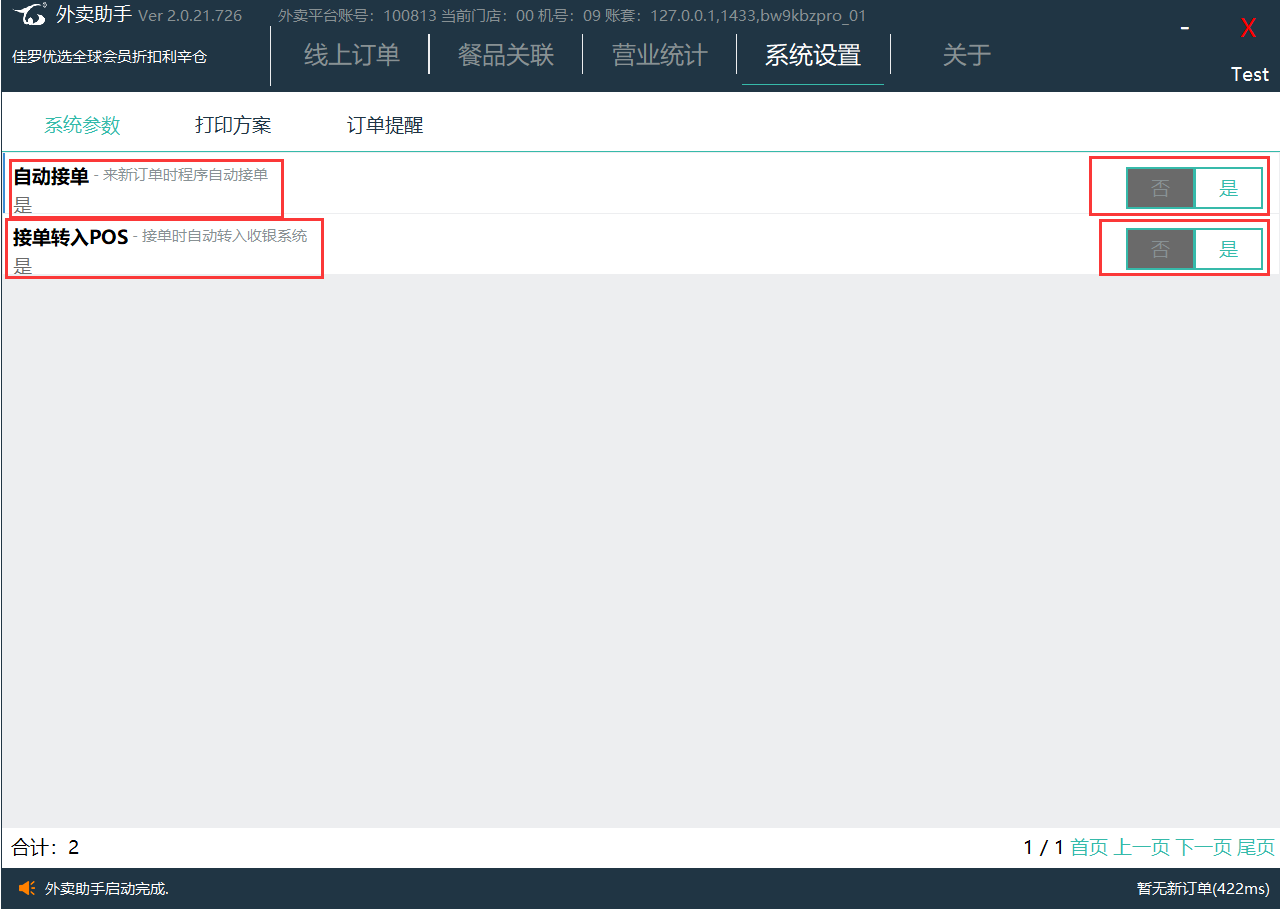The image size is (1280, 909).
Task: Click the 上一页 pagination link
Action: pos(1141,848)
